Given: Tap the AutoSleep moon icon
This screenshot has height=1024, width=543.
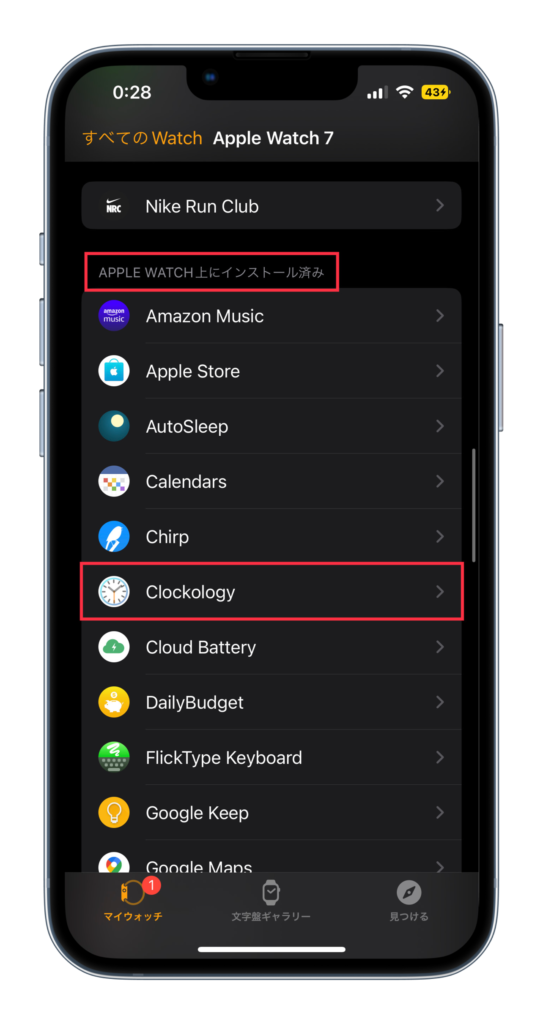Looking at the screenshot, I should pos(114,426).
